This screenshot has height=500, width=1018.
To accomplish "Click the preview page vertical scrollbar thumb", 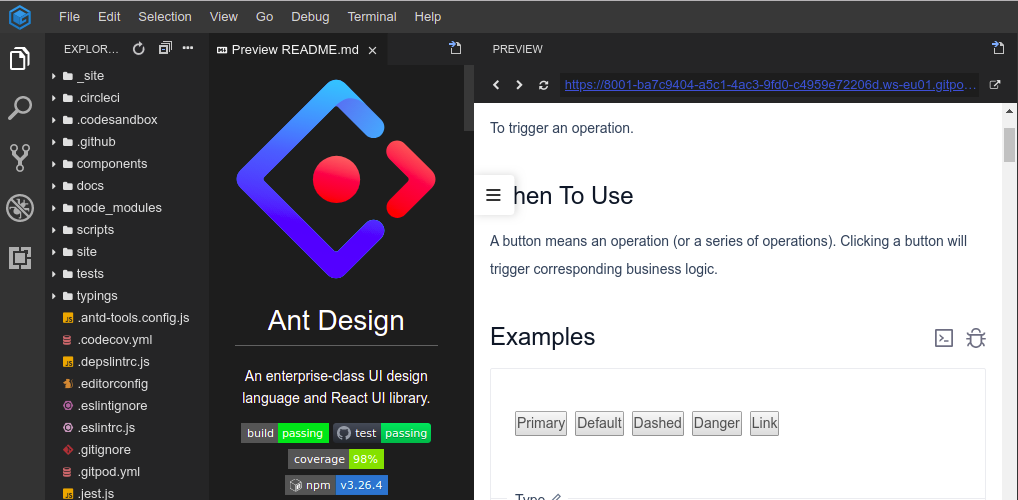I will (1009, 144).
